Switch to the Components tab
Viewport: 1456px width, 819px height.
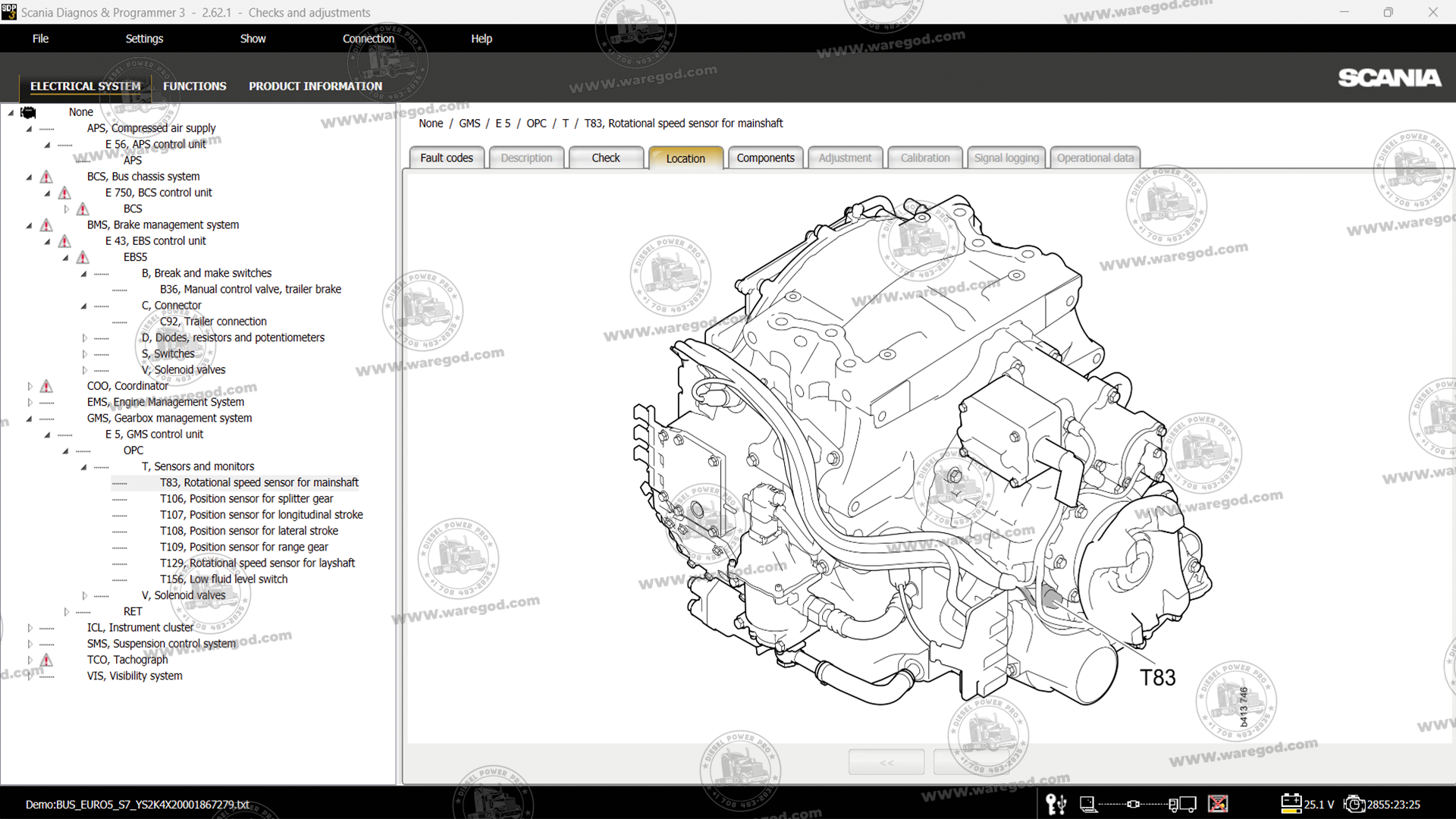point(765,157)
